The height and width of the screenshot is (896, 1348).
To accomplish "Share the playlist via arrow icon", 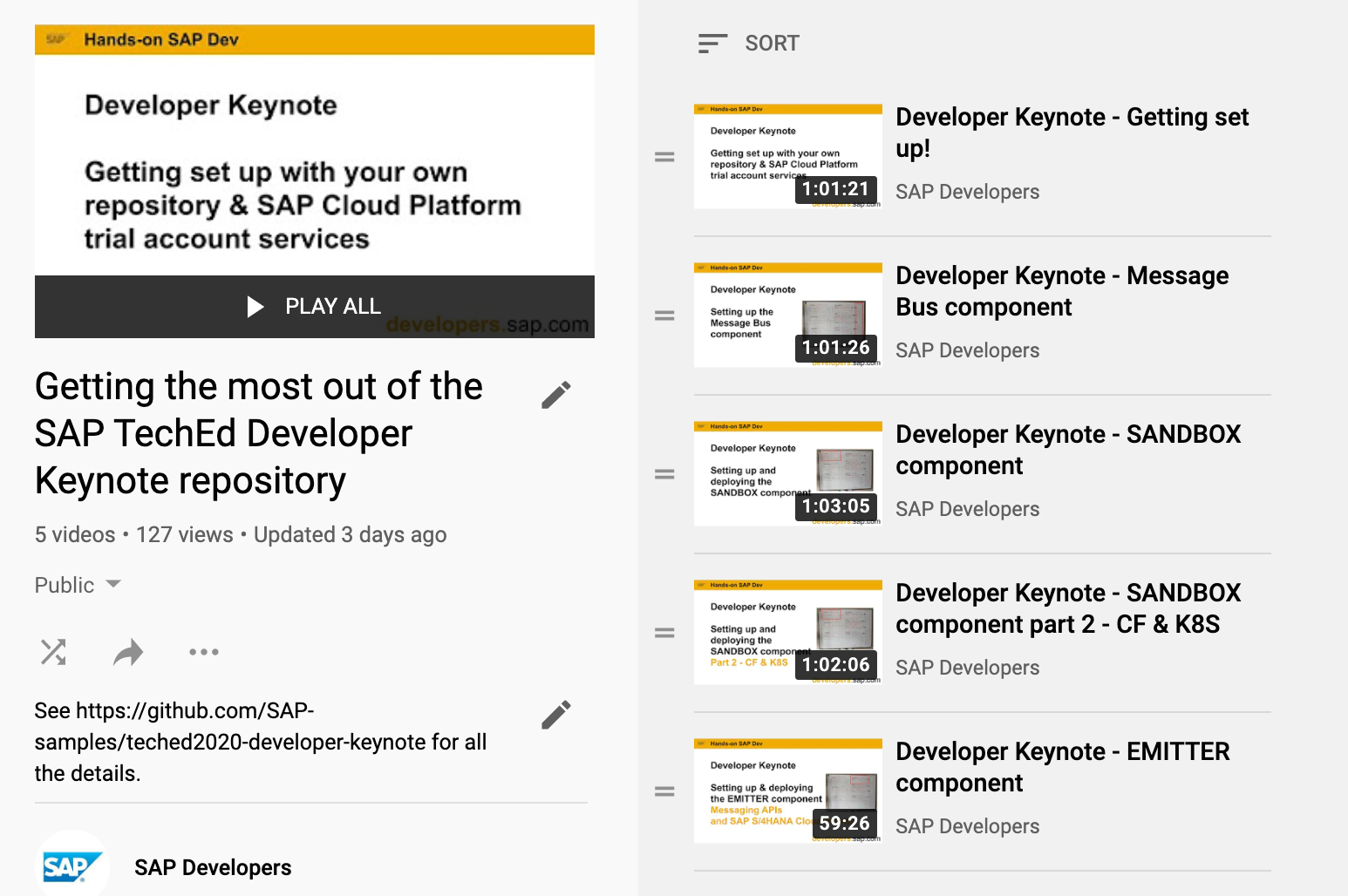I will tap(128, 652).
